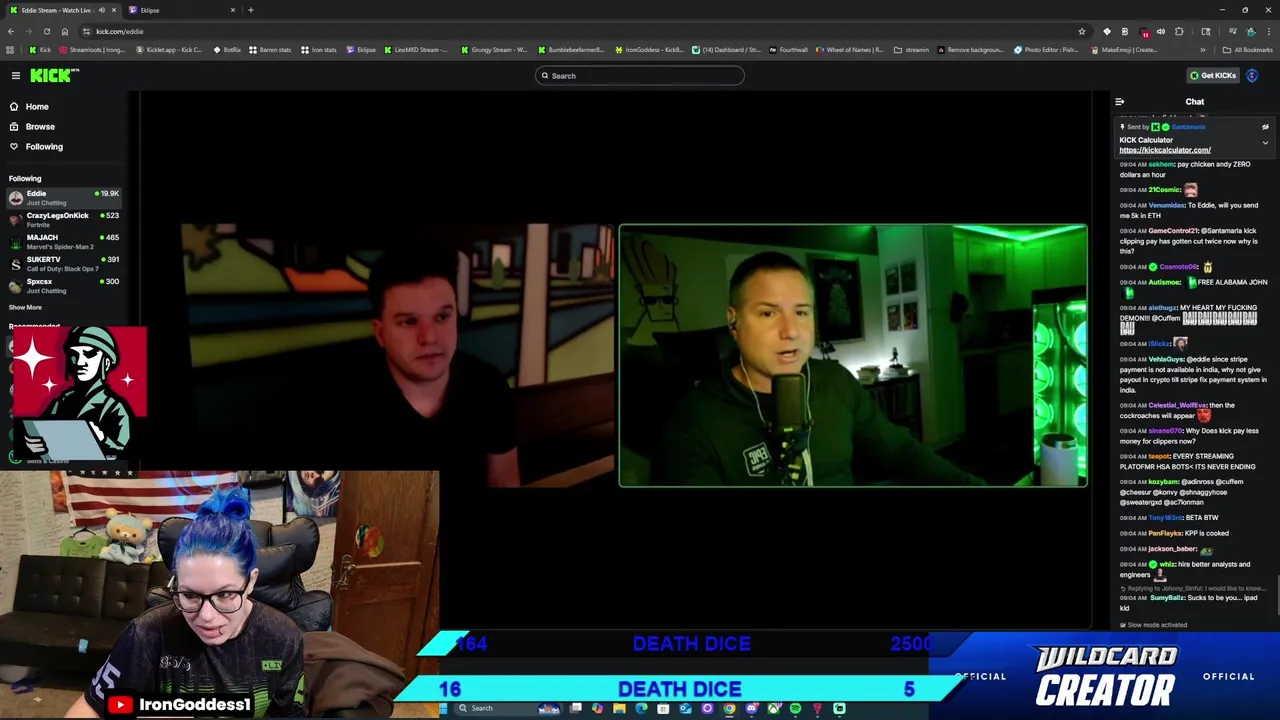Open a new browser tab
The image size is (1280, 720).
click(251, 10)
